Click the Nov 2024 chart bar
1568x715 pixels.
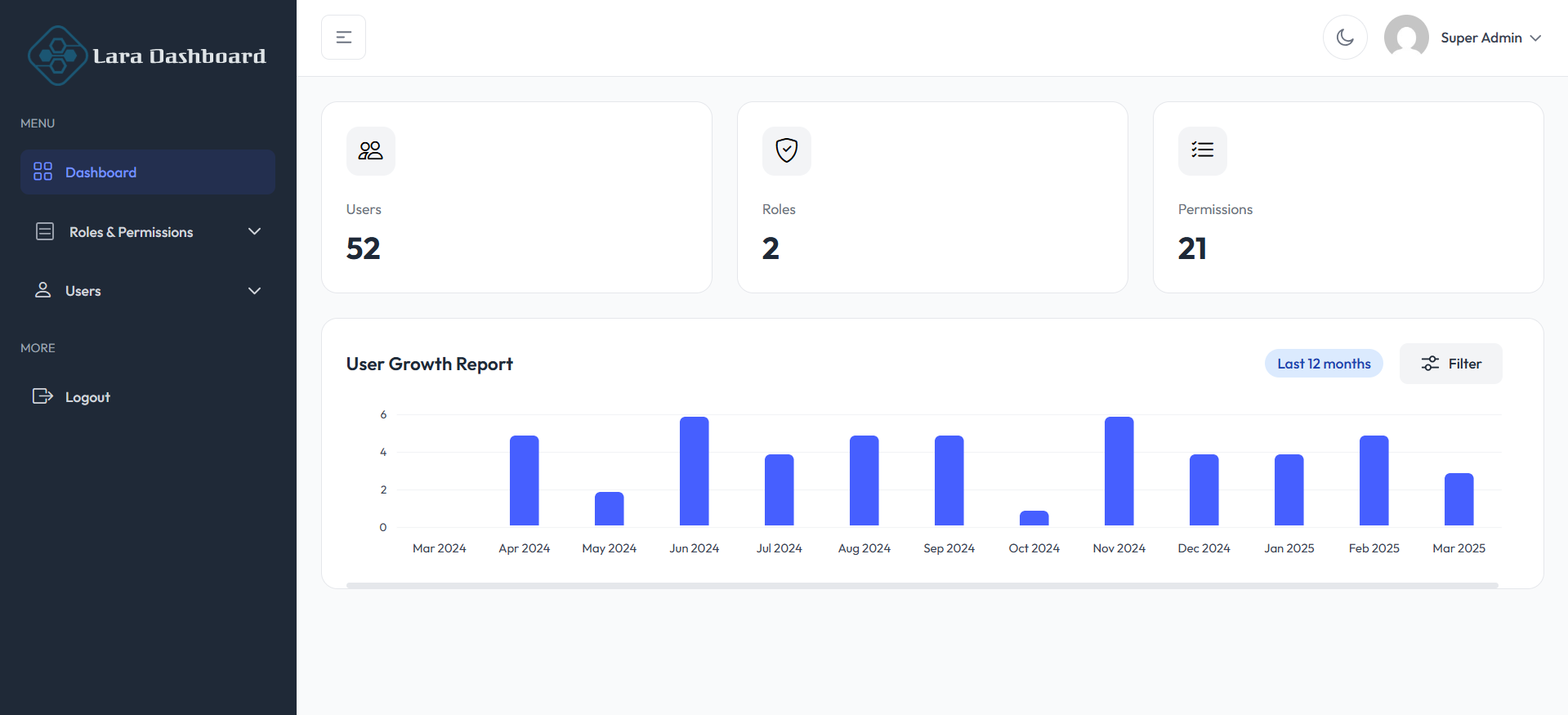click(x=1119, y=471)
